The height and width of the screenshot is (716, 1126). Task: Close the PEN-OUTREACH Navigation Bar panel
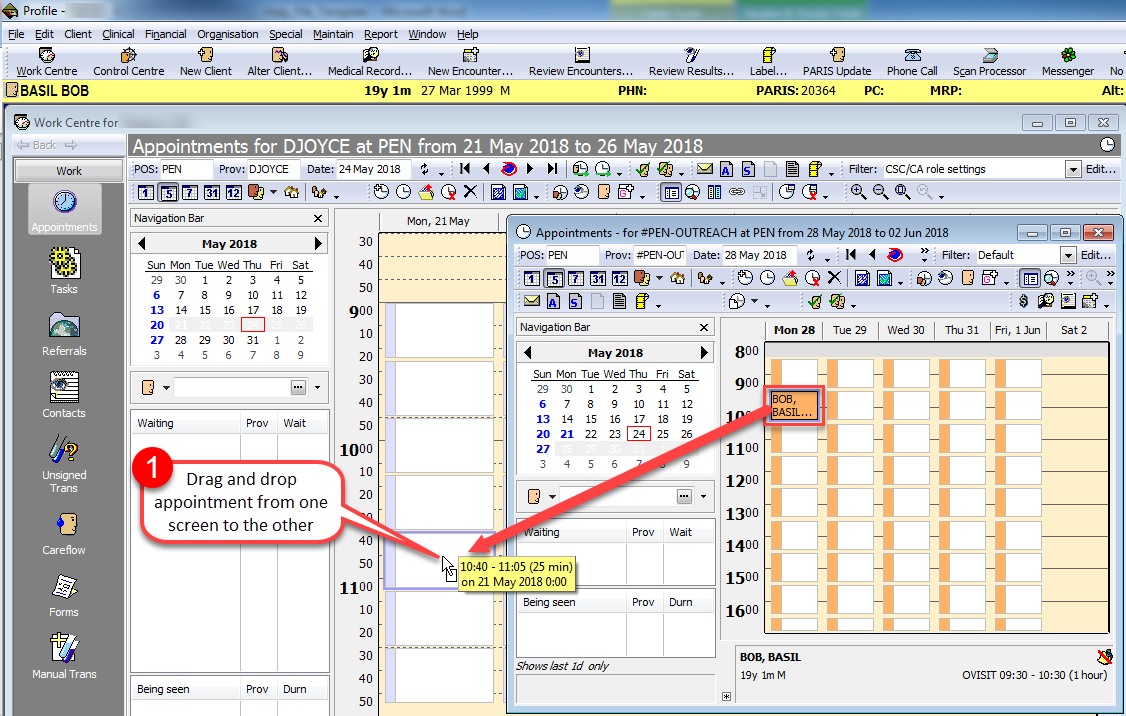pyautogui.click(x=704, y=327)
